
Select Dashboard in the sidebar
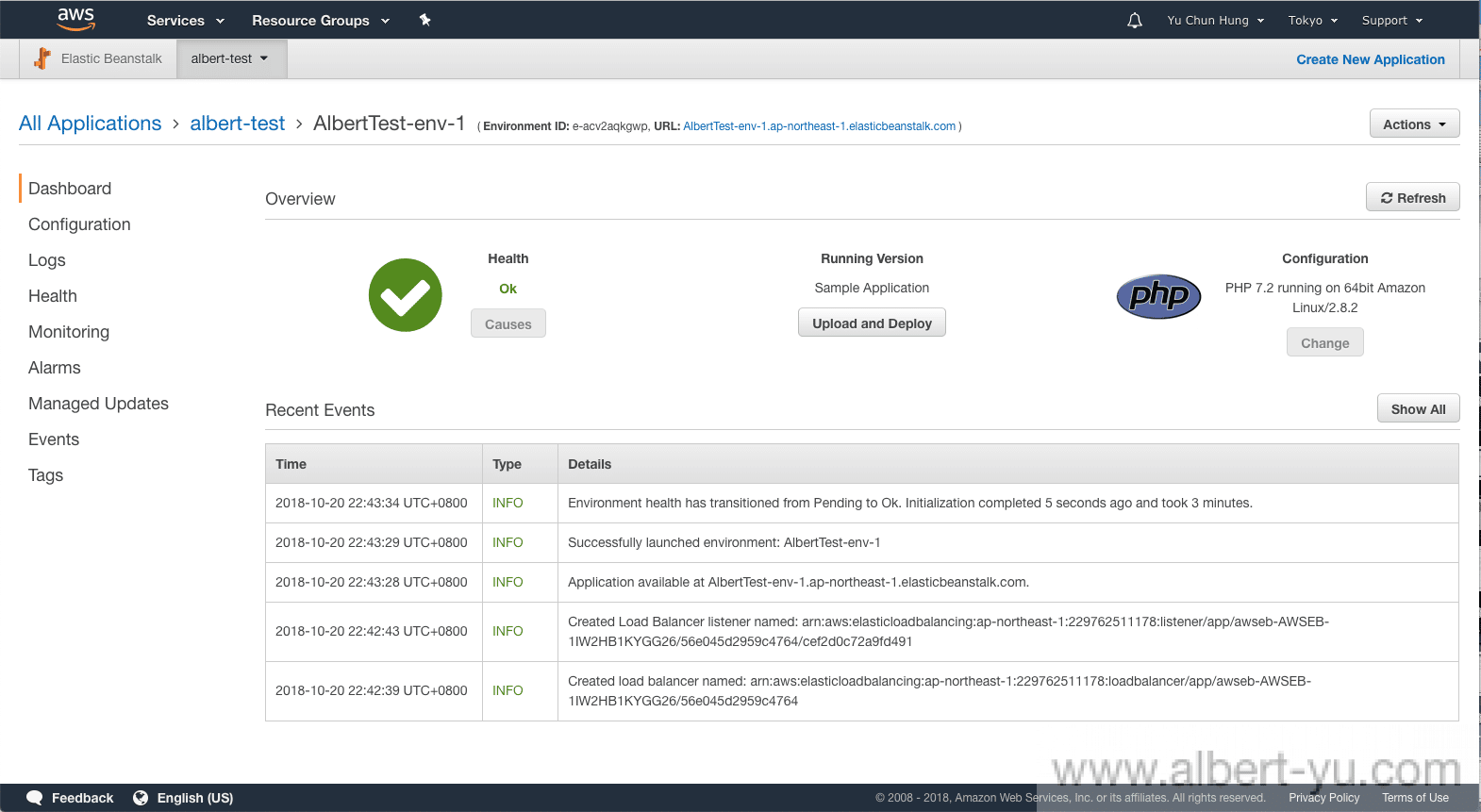(x=70, y=189)
